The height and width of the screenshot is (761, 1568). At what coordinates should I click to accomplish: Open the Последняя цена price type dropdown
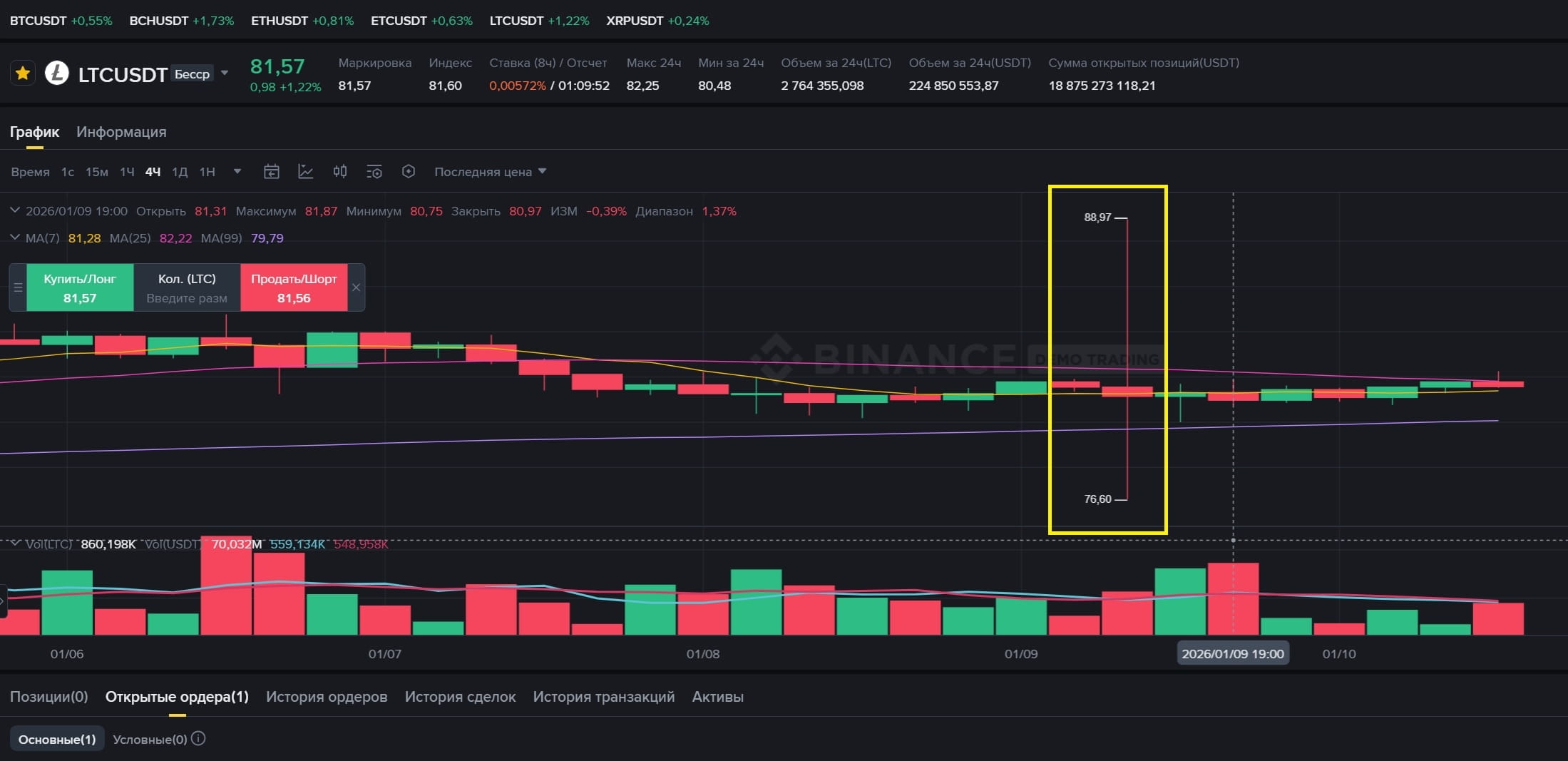491,172
